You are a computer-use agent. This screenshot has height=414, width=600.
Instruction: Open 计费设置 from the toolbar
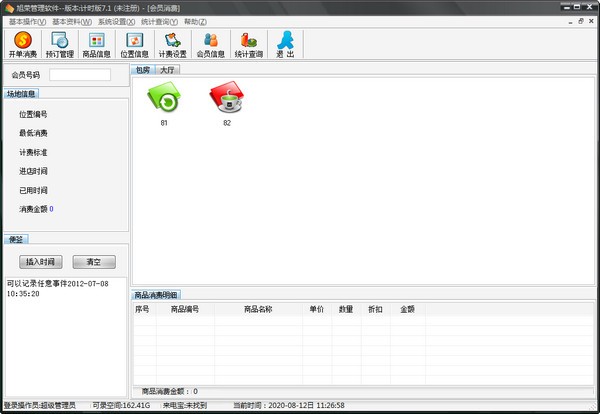(x=173, y=44)
